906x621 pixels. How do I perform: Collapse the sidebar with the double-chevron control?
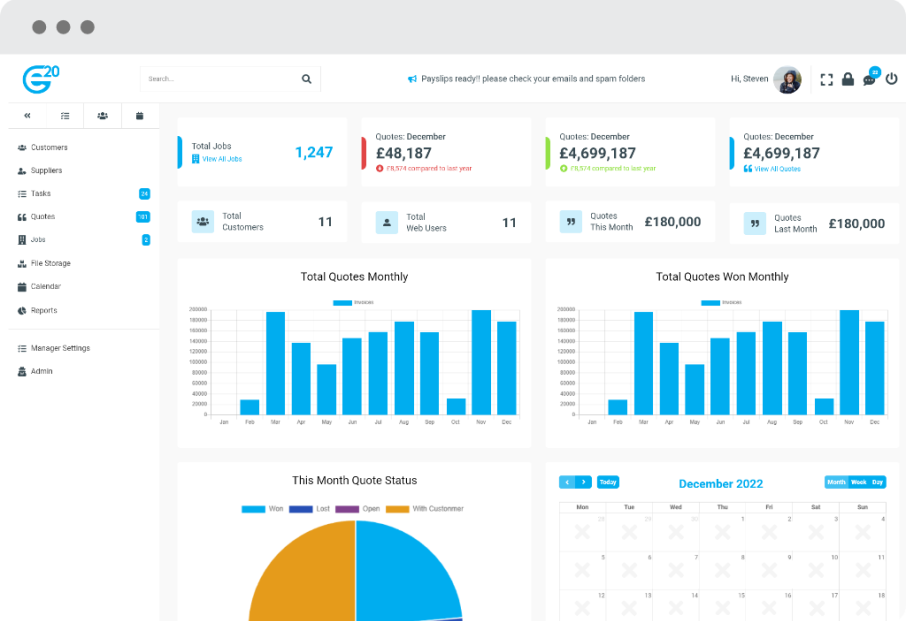[27, 115]
